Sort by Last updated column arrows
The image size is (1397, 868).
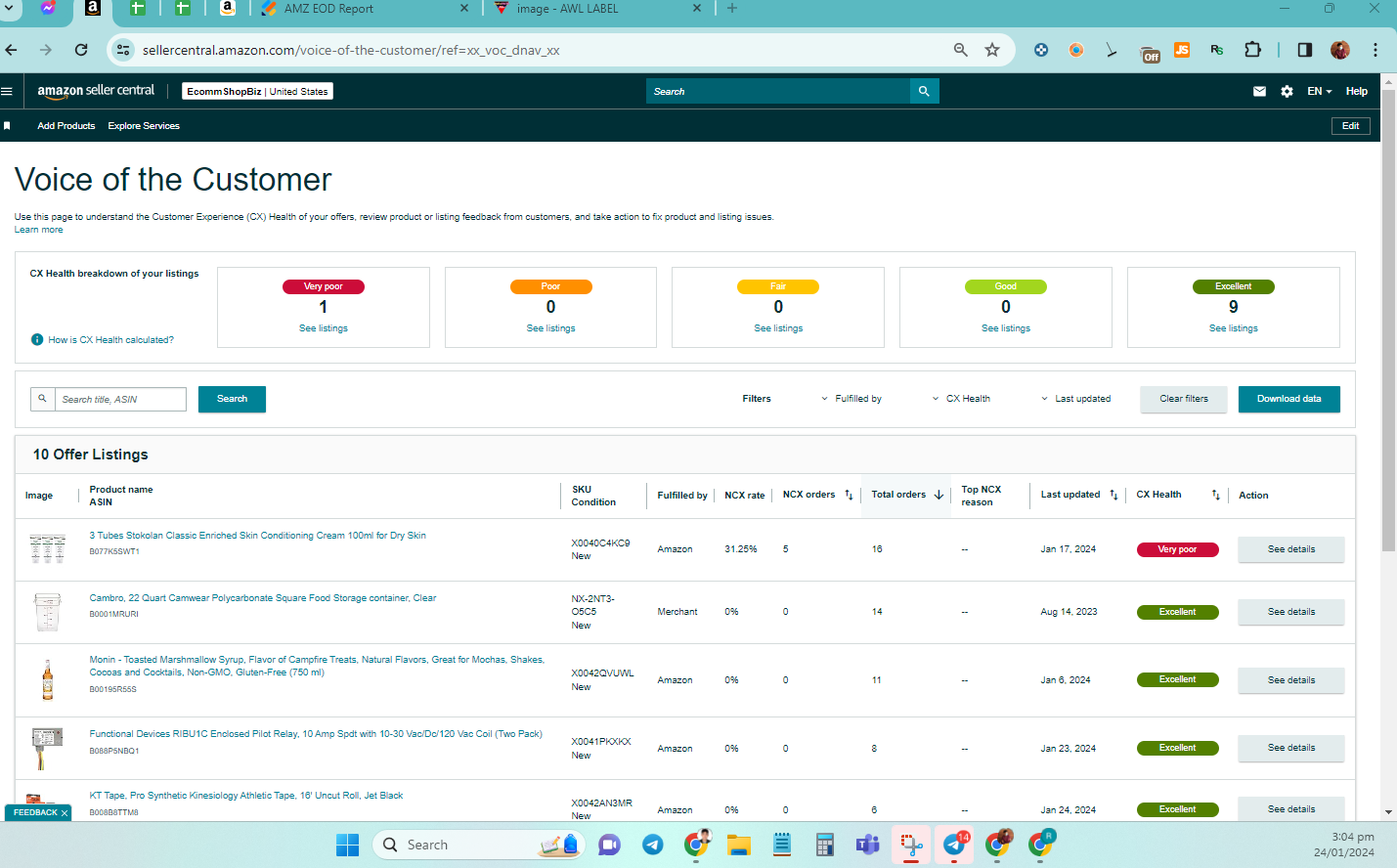(1113, 496)
